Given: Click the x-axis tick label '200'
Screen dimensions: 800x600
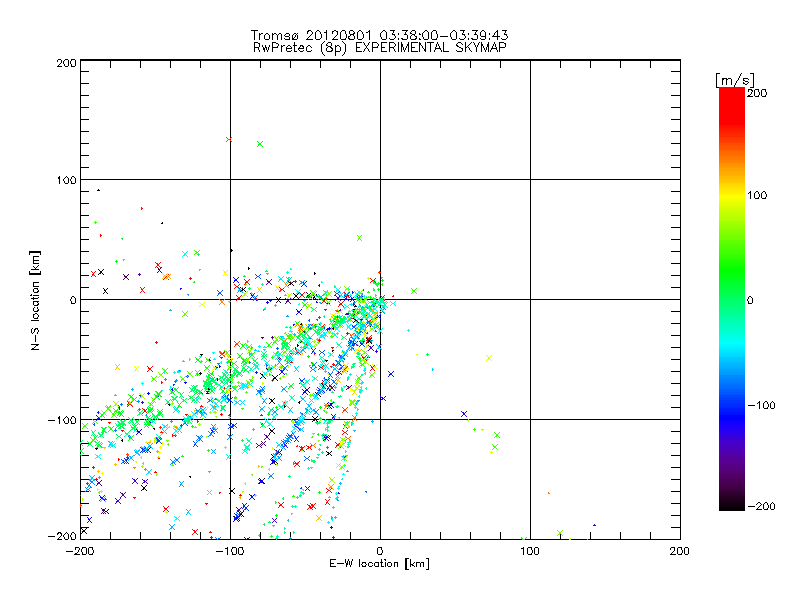Looking at the screenshot, I should (679, 551).
